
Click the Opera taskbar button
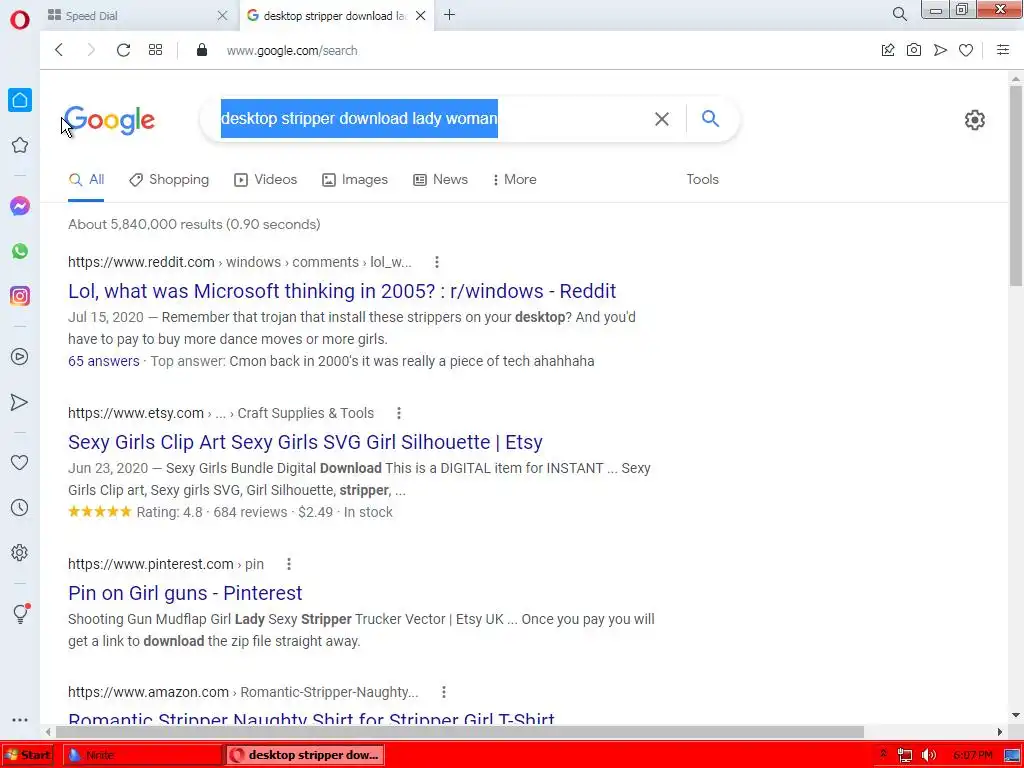click(306, 755)
